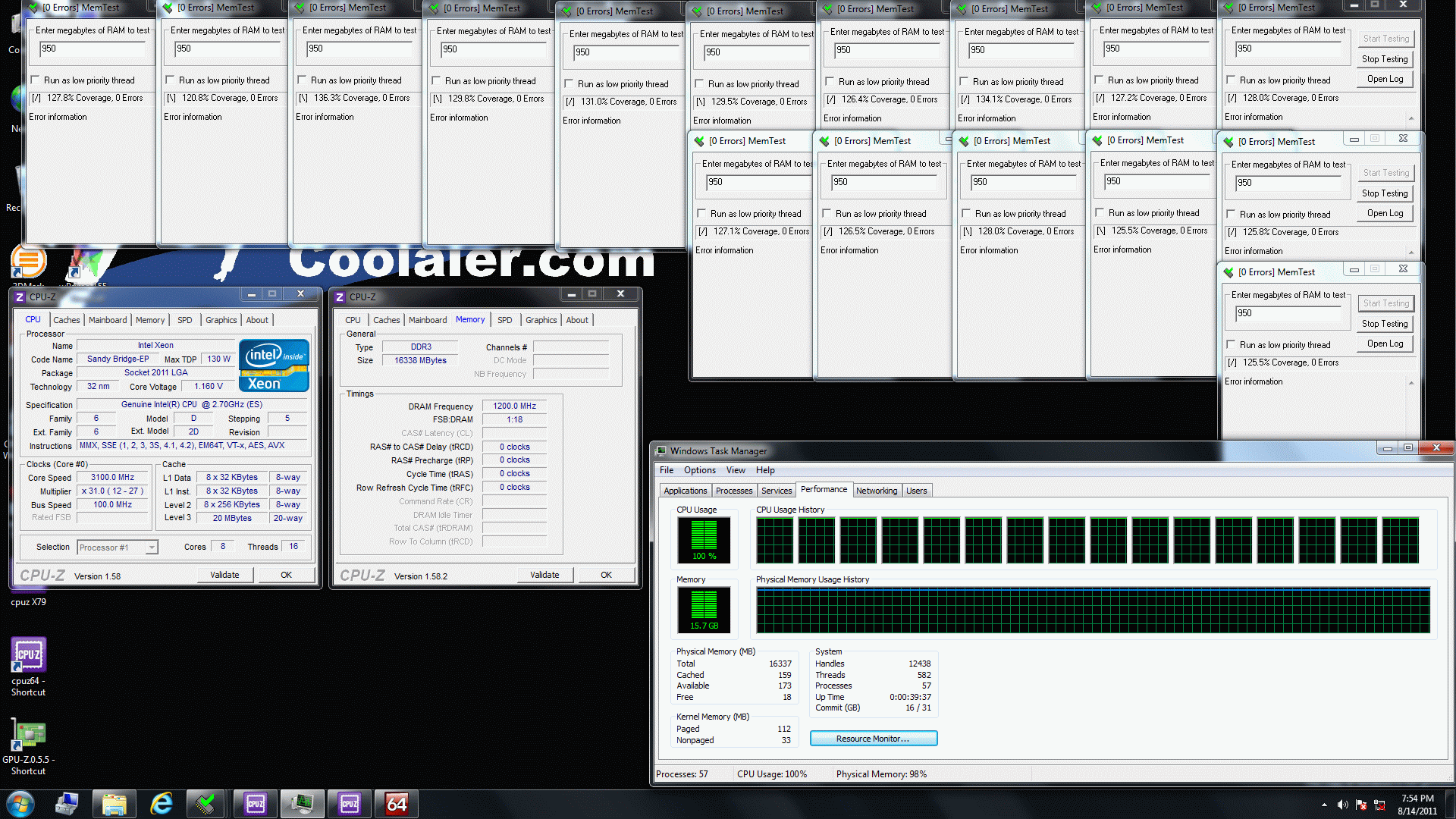
Task: Activate the Task Manager taskbar button
Action: point(302,804)
